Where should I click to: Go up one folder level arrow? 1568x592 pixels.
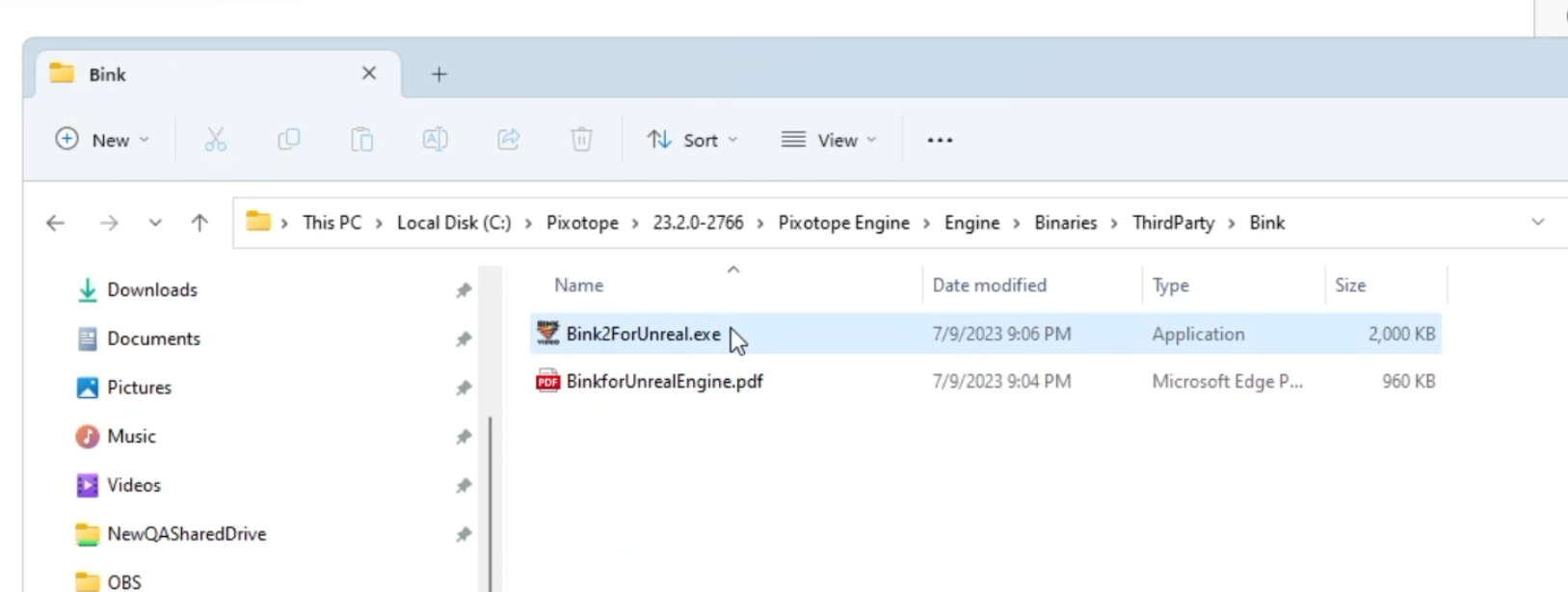click(x=199, y=223)
